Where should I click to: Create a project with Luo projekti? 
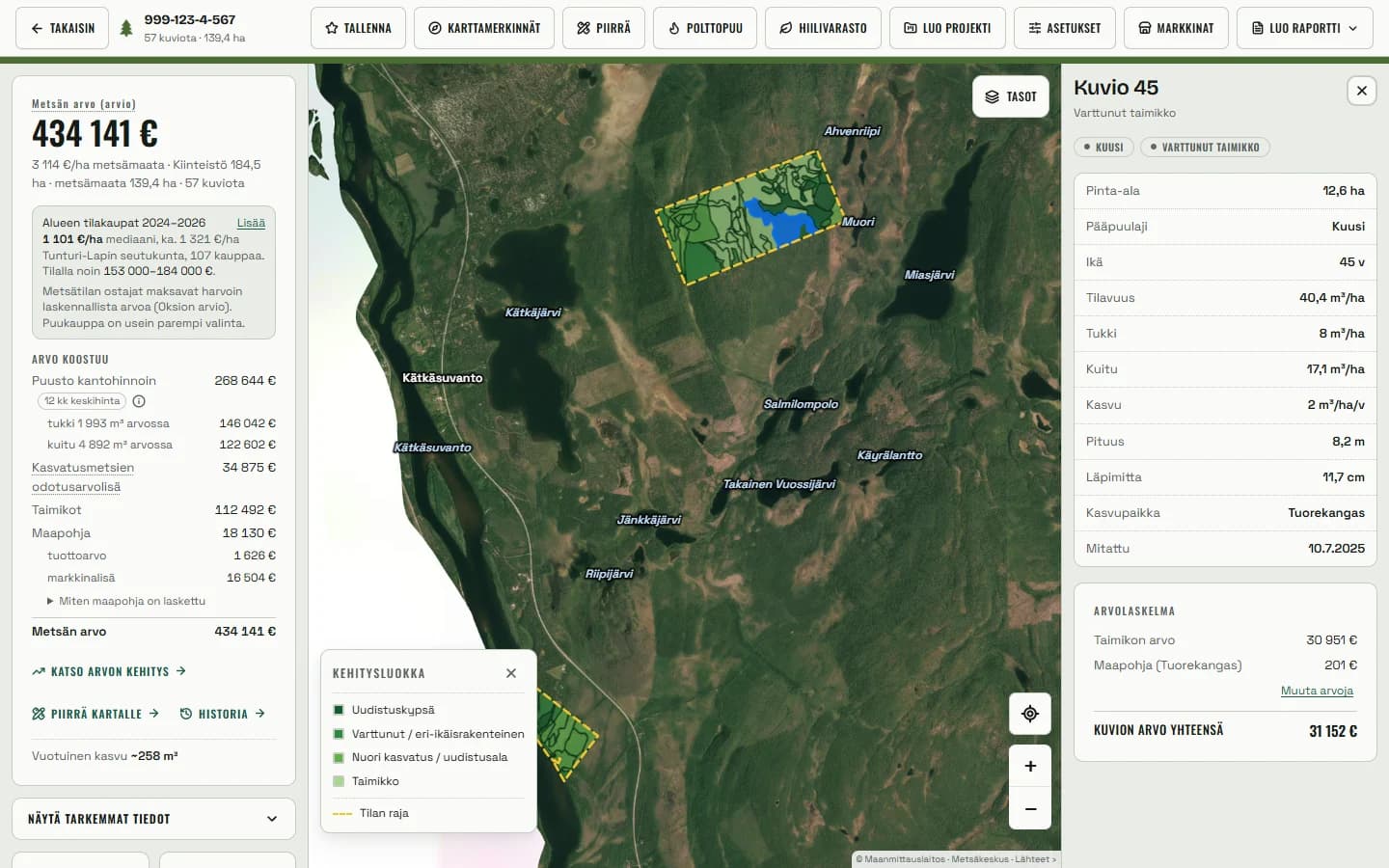[x=947, y=28]
